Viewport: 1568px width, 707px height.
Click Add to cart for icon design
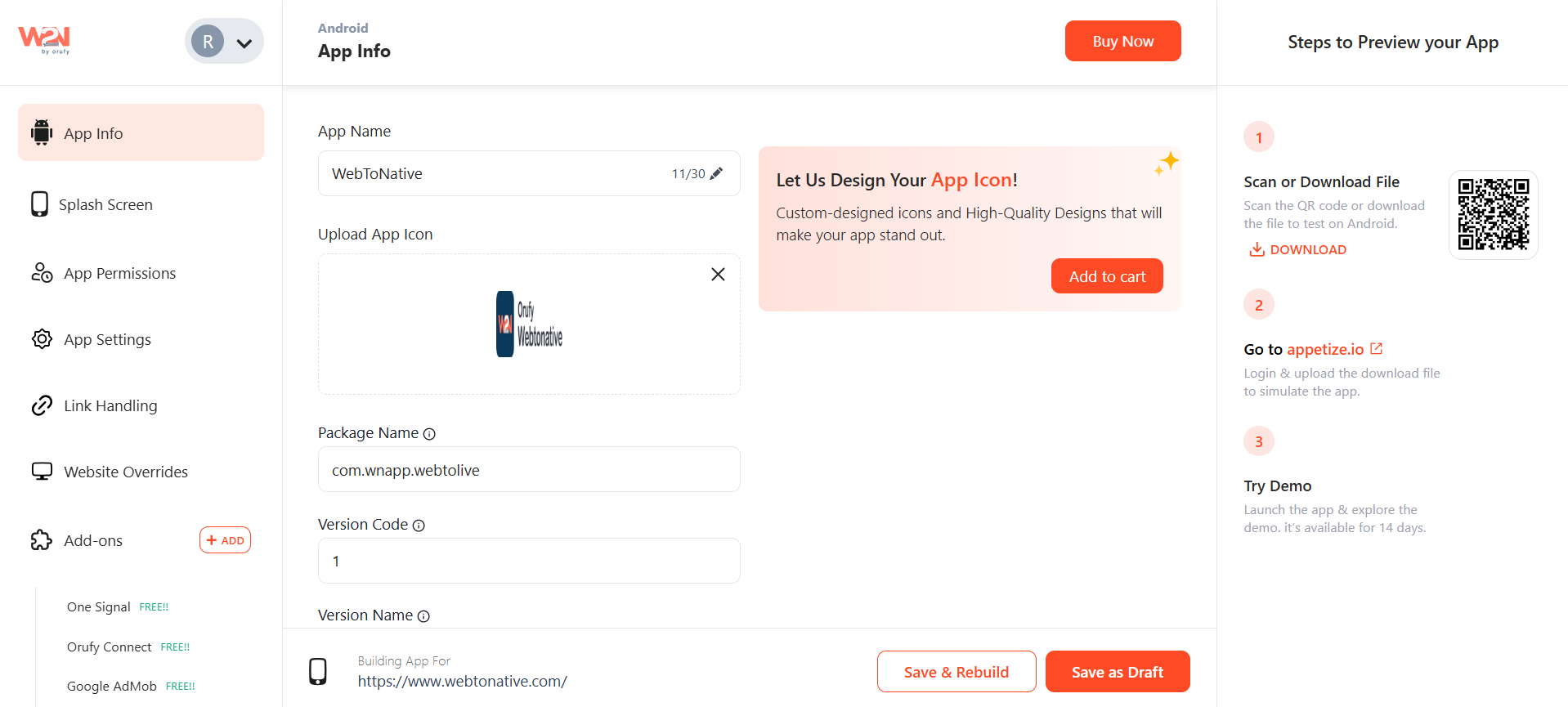tap(1107, 276)
